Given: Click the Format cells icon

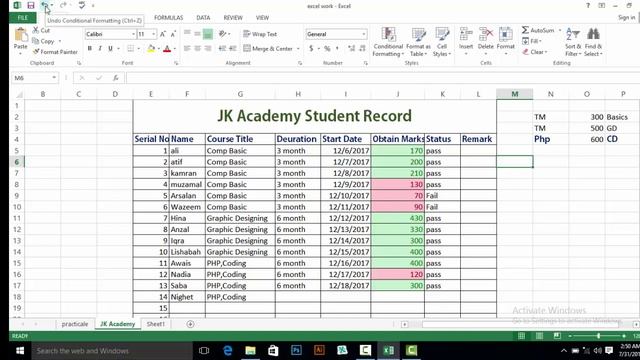Looking at the screenshot, I should (x=505, y=35).
